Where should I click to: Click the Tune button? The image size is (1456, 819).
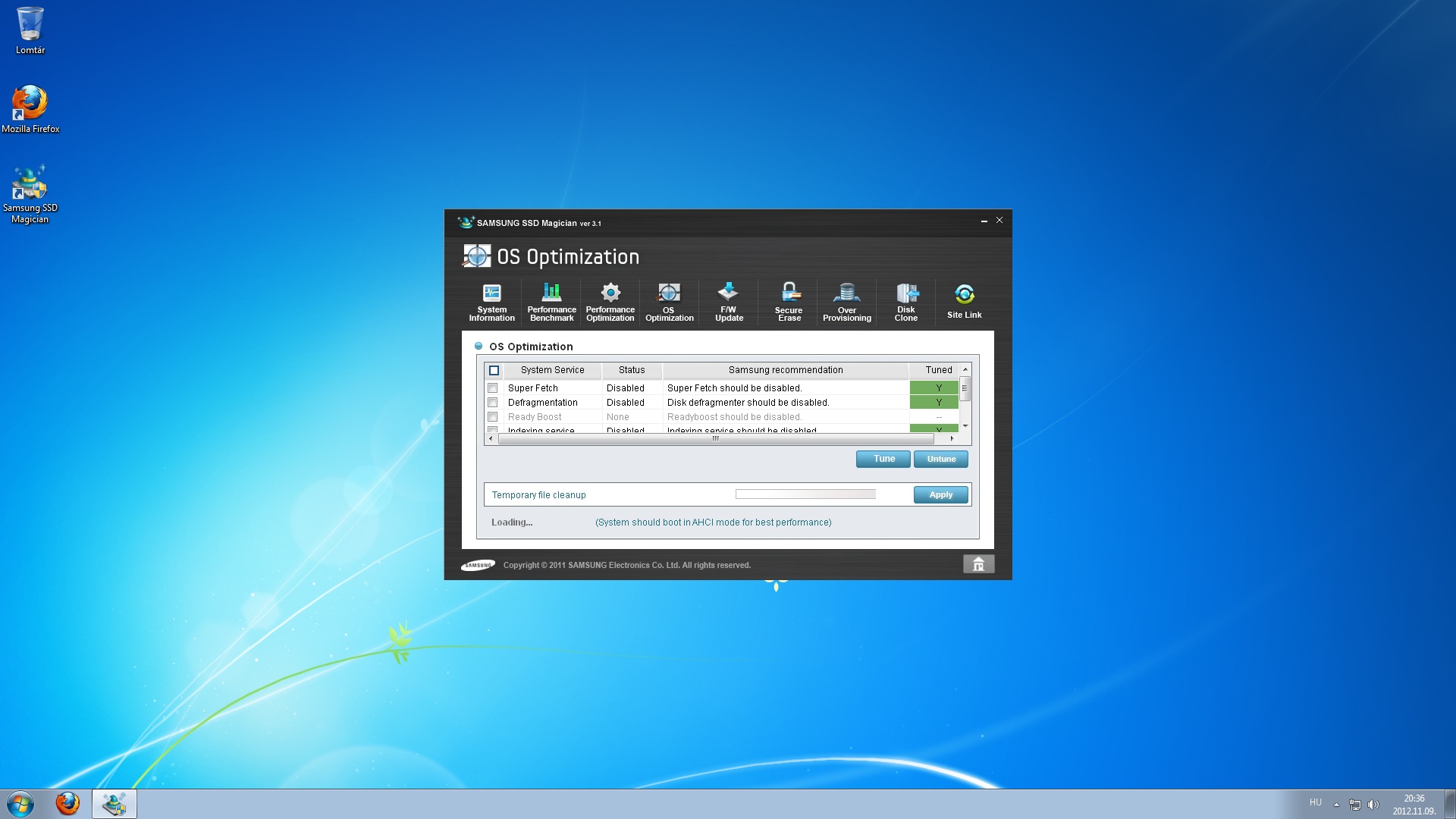click(883, 459)
